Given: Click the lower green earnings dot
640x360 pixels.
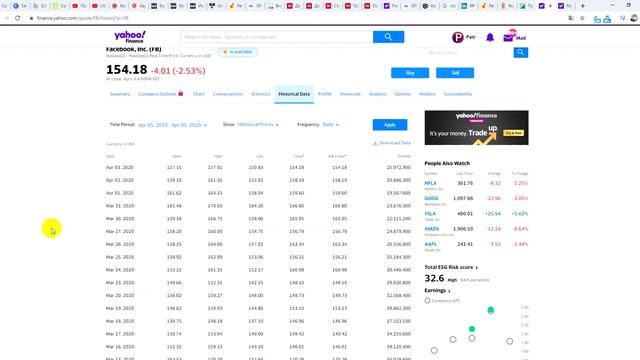Looking at the screenshot, I should point(472,329).
